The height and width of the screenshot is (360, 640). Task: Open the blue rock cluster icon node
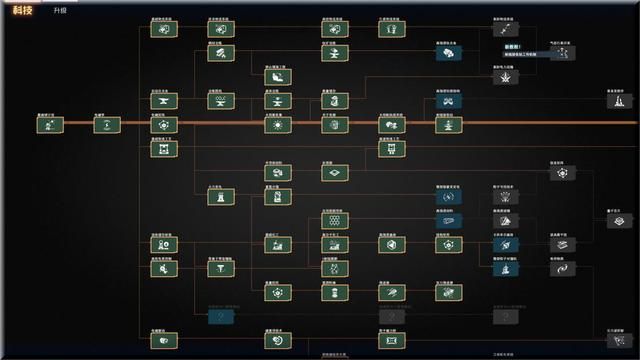point(449,53)
